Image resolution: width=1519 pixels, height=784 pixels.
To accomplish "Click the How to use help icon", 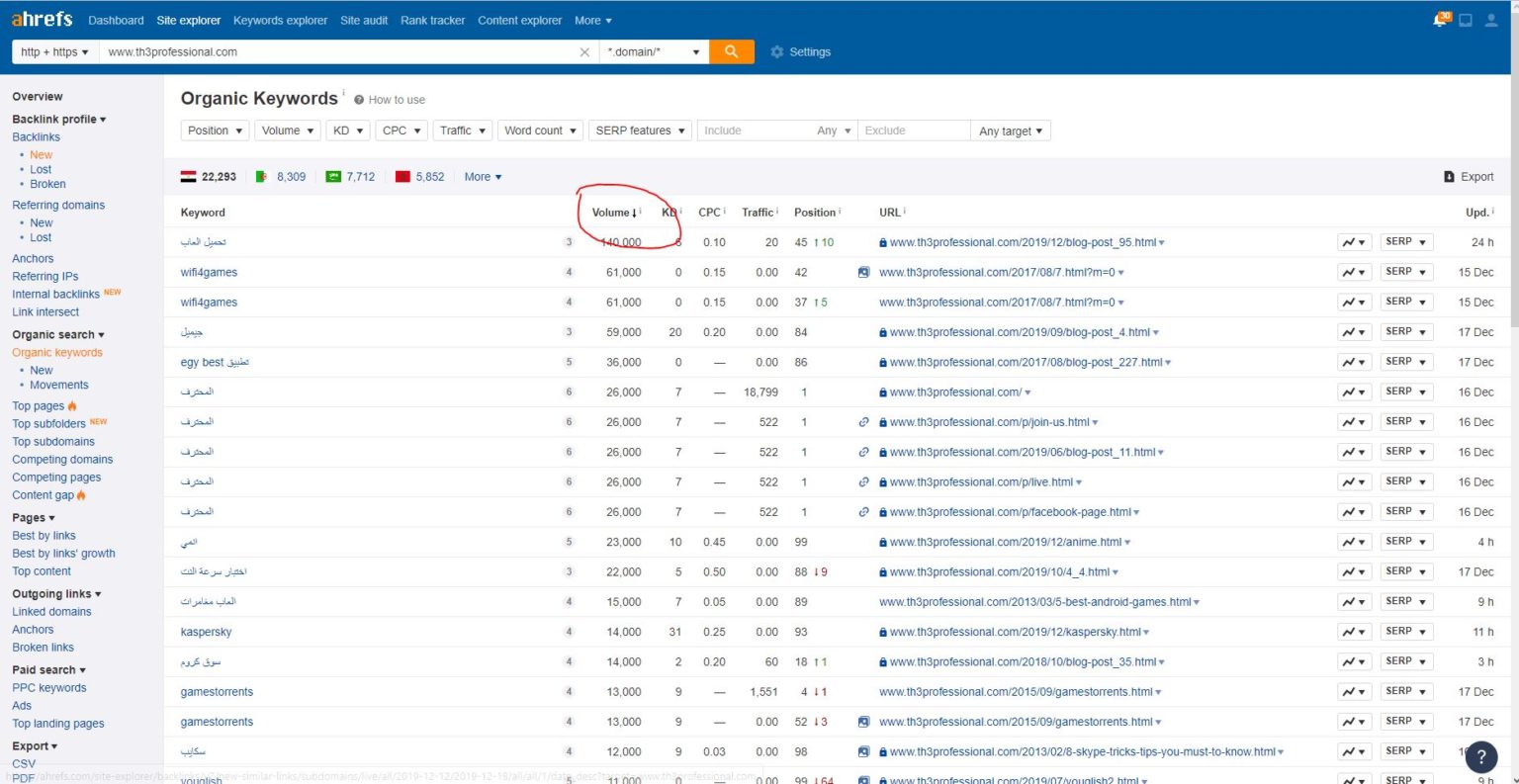I will pyautogui.click(x=359, y=100).
